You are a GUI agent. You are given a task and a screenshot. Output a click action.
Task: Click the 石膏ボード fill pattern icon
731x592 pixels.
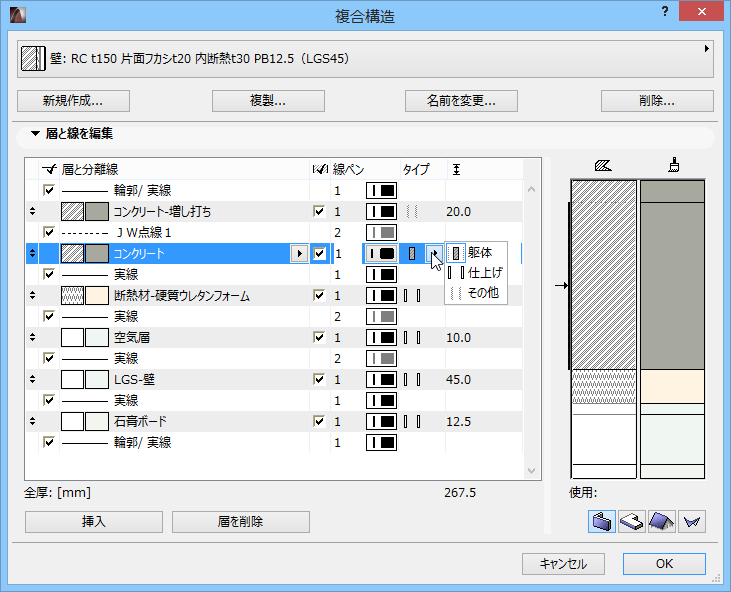[72, 421]
